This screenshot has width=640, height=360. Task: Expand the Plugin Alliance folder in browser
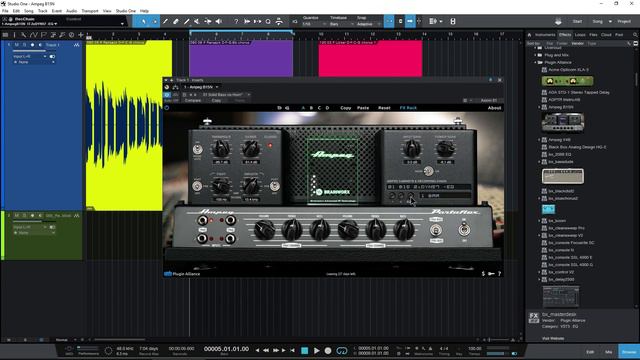(536, 62)
